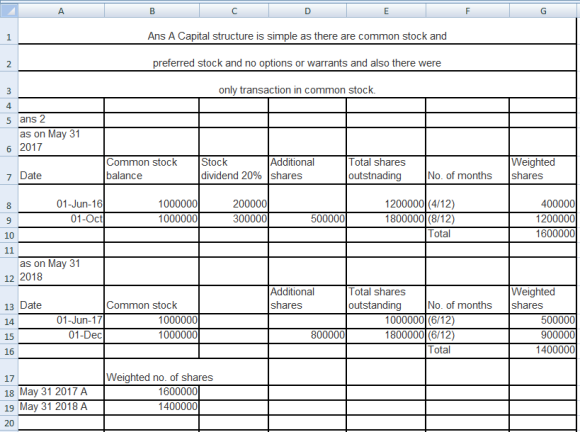Viewport: 580px width, 432px height.
Task: Click cell containing 'ans 2'
Action: (61, 120)
